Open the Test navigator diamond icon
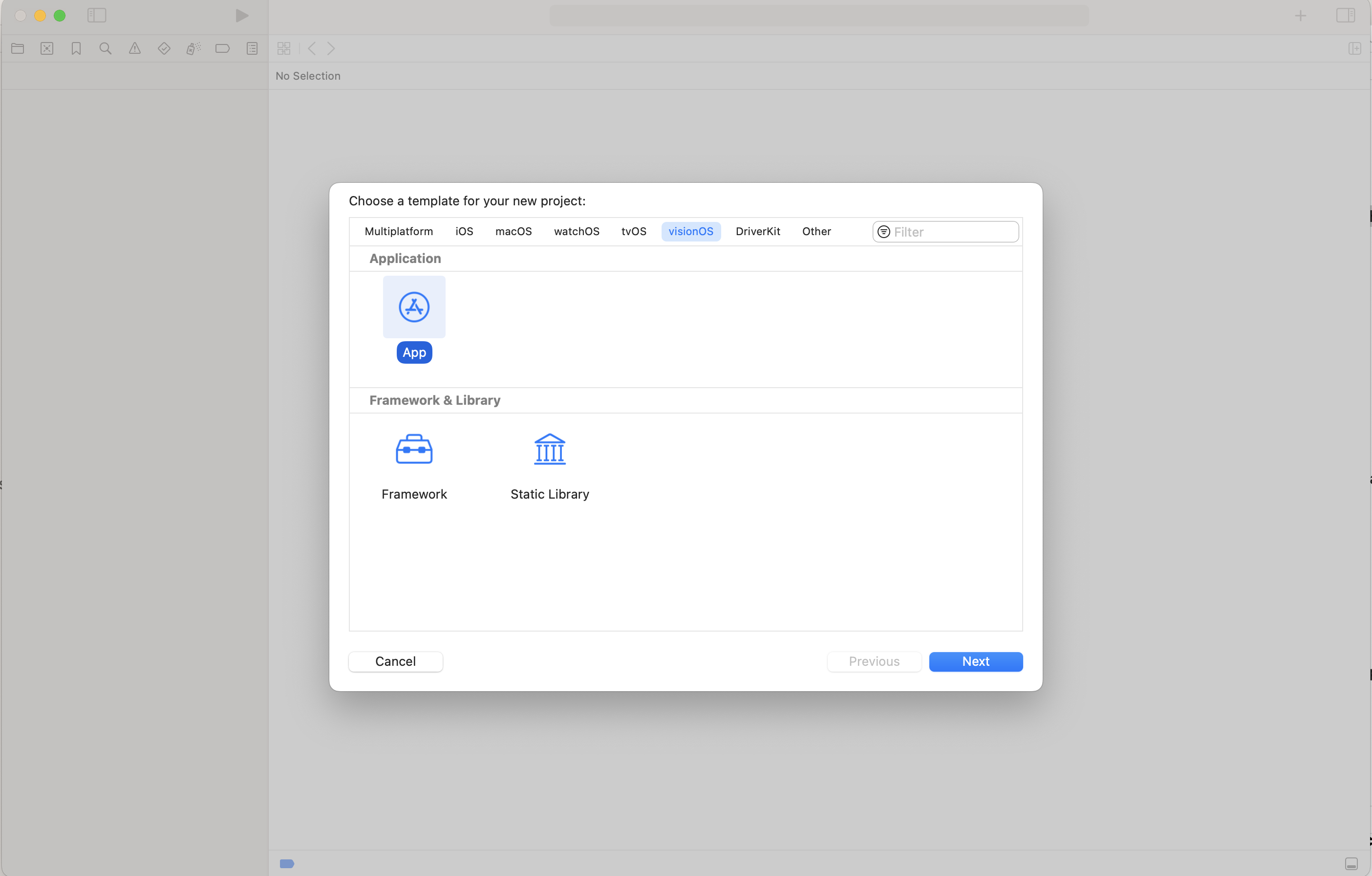Screen dimensions: 1372x876 pyautogui.click(x=164, y=48)
